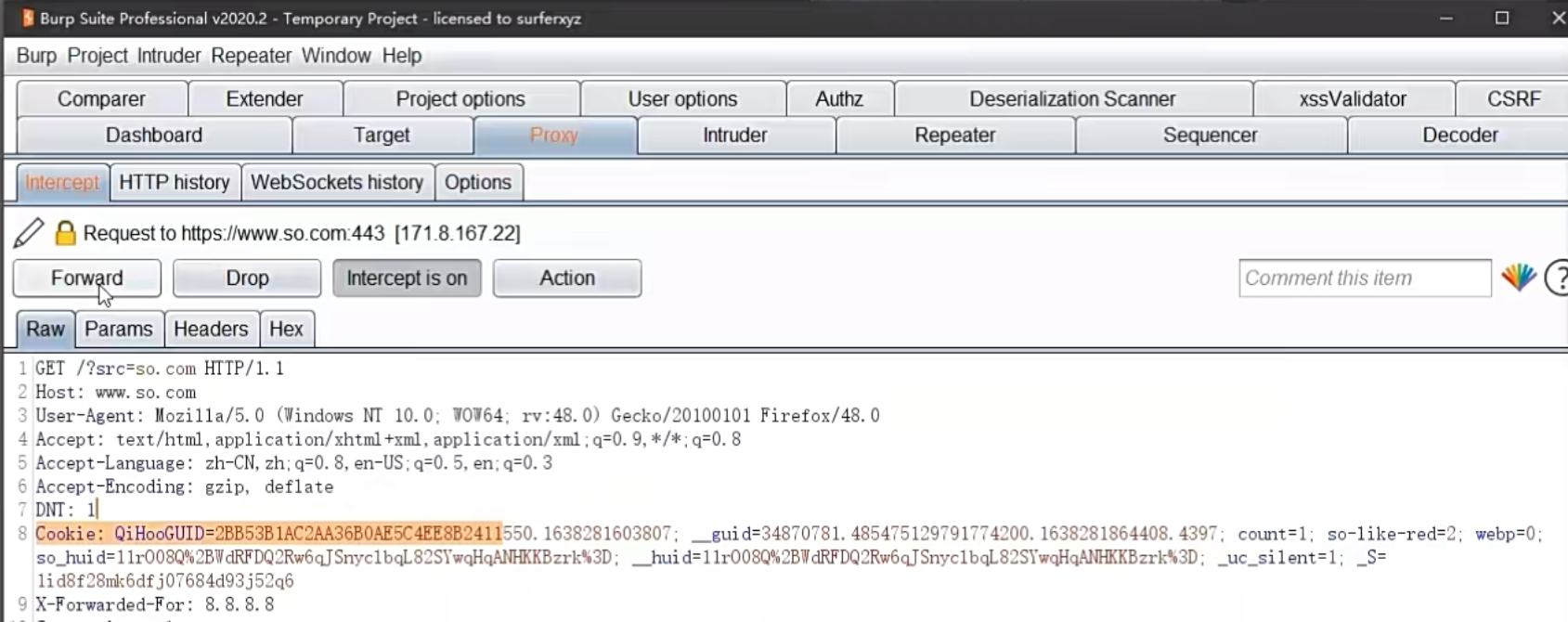The width and height of the screenshot is (1568, 622).
Task: Select the Raw view tab
Action: [45, 329]
